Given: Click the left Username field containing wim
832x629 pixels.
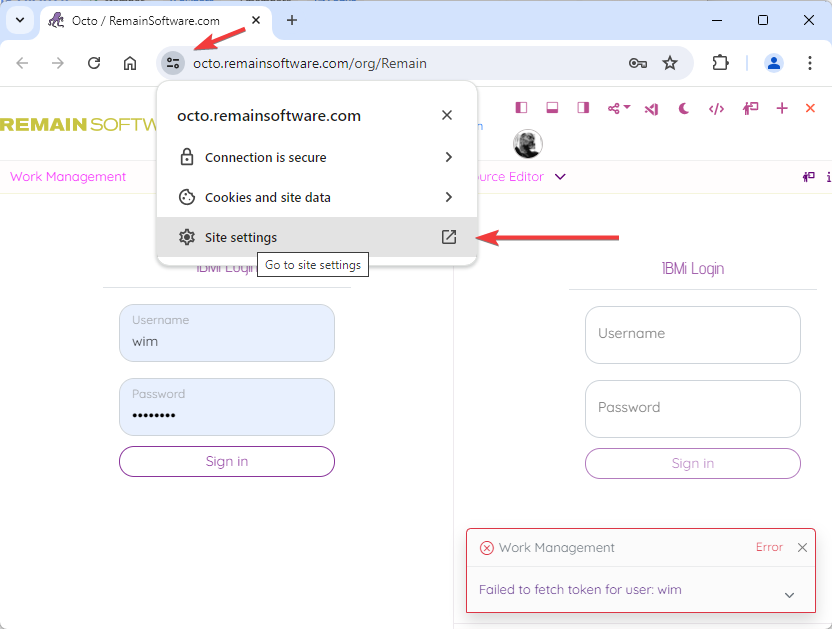Looking at the screenshot, I should (227, 333).
